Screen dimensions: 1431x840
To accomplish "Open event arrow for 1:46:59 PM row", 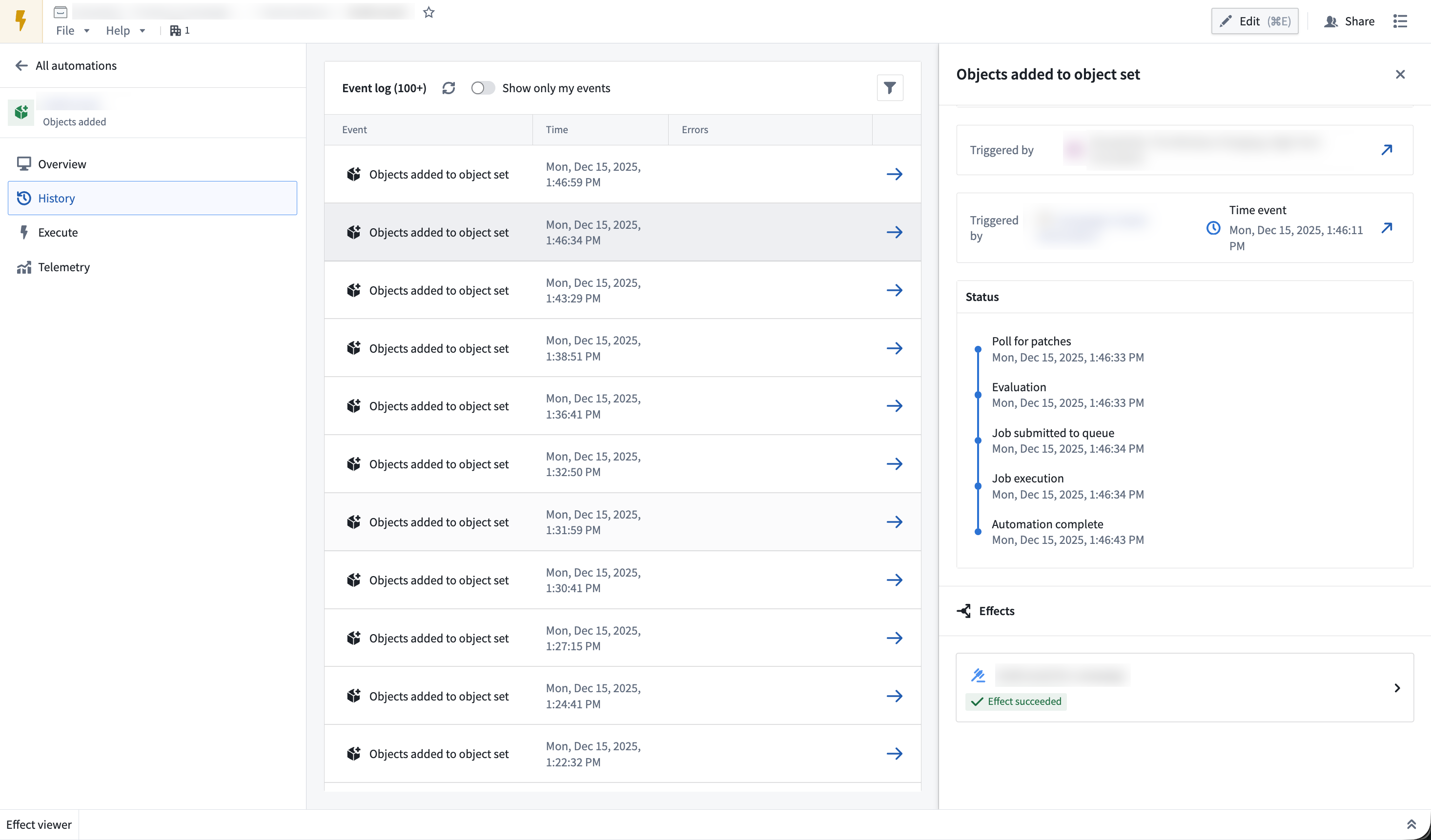I will 894,174.
